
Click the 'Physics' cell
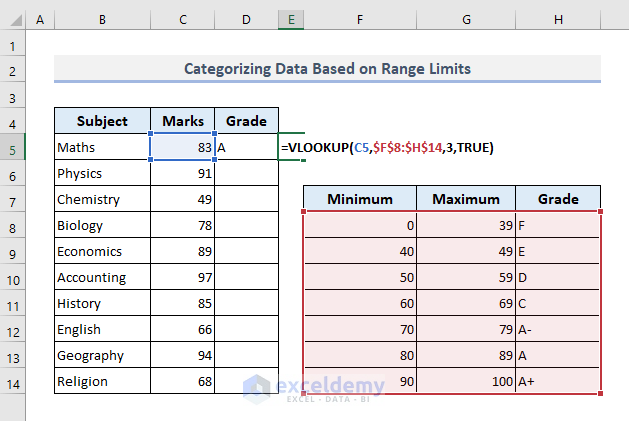point(102,173)
